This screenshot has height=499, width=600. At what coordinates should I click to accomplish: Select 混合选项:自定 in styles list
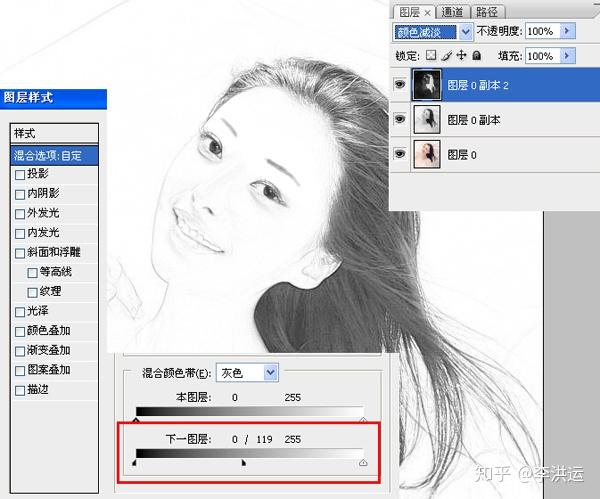54,155
